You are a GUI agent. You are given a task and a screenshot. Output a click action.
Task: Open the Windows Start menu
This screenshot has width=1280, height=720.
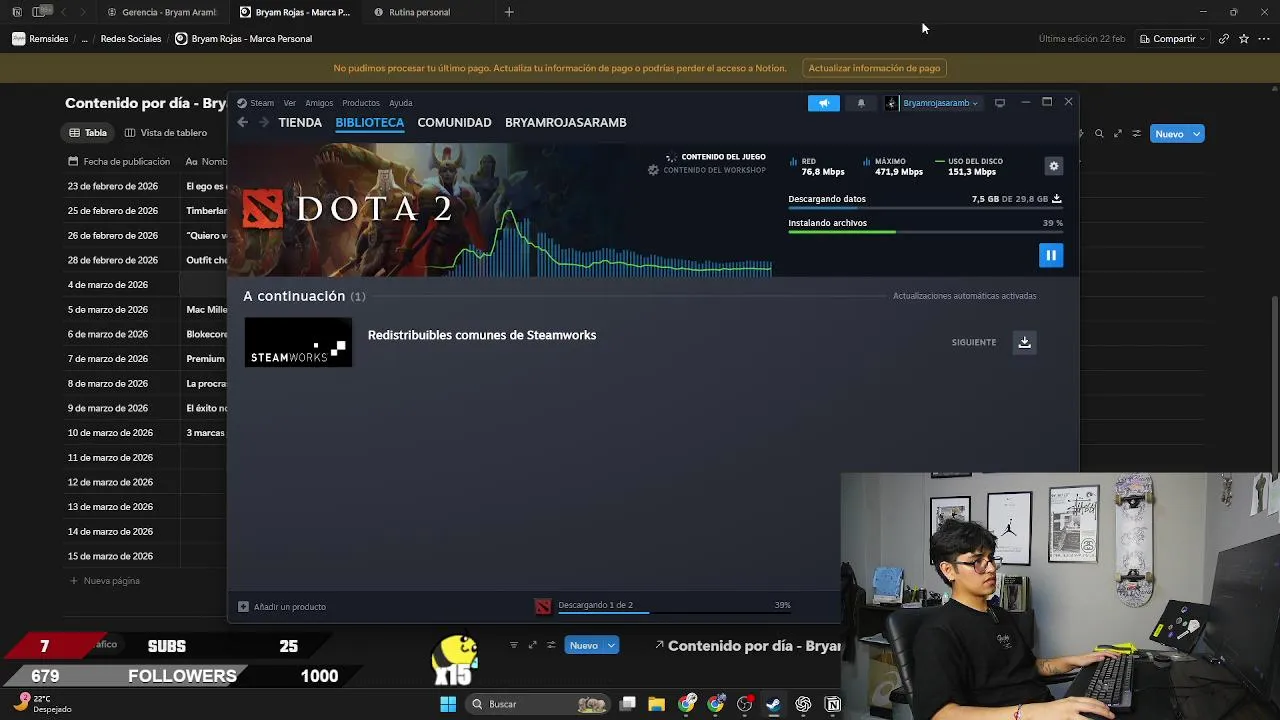point(448,704)
